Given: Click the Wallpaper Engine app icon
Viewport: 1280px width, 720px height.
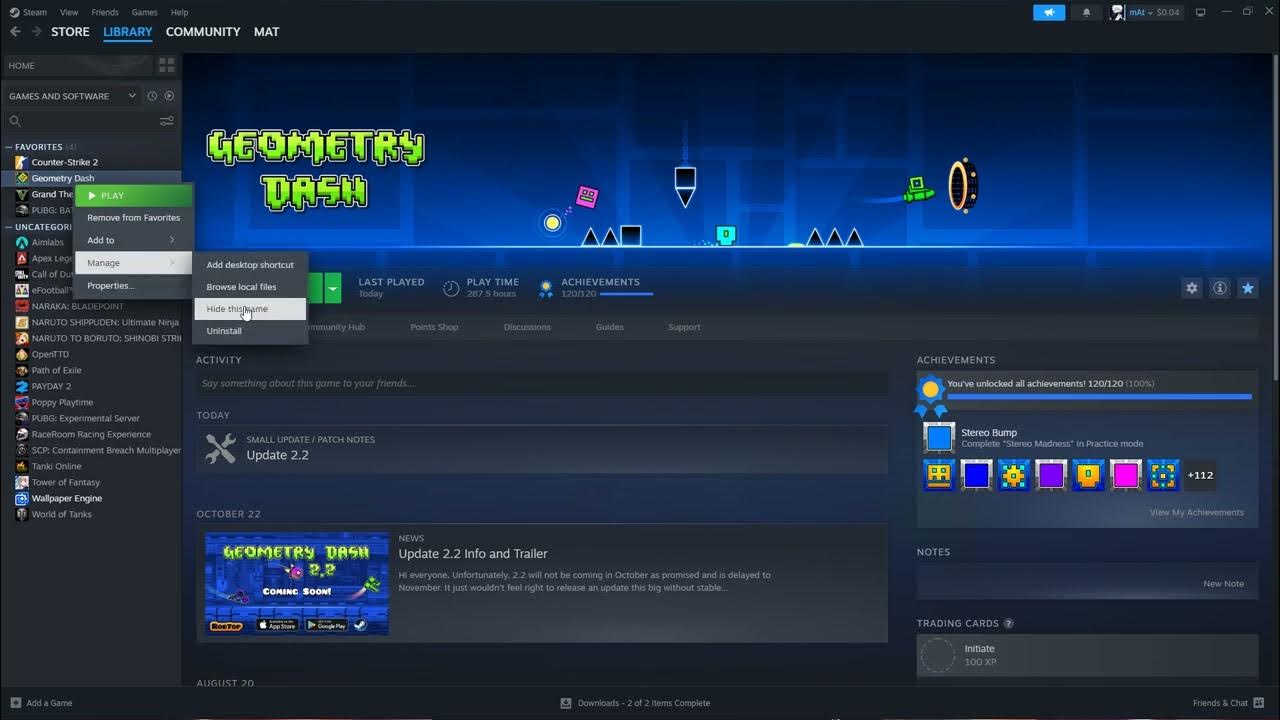Looking at the screenshot, I should point(22,498).
